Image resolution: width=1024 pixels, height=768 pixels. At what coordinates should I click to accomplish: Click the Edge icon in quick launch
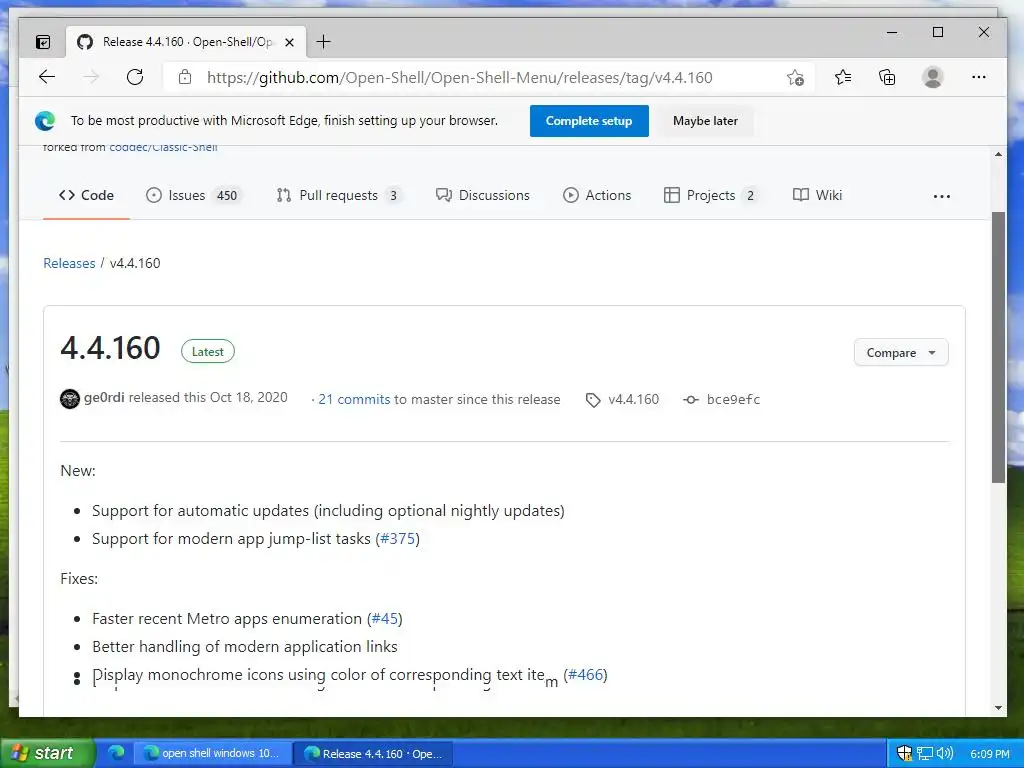click(x=116, y=752)
